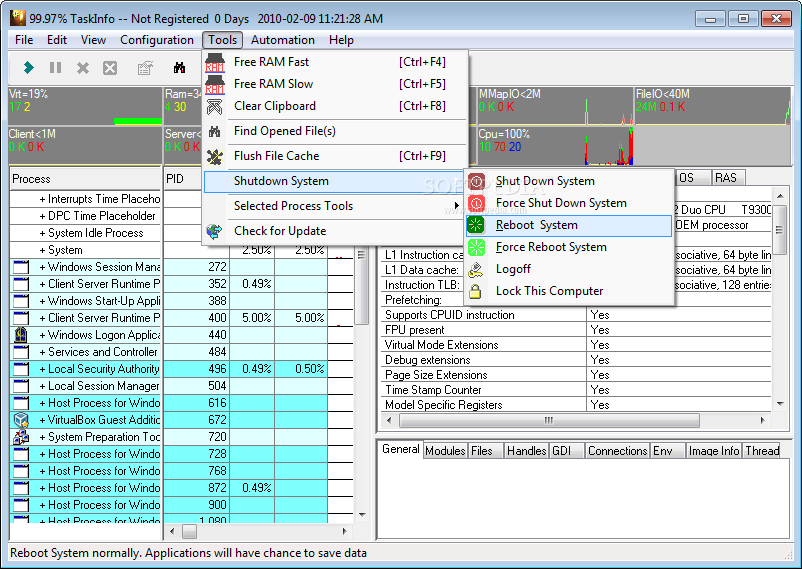
Task: Open the Shutdown System submenu
Action: click(335, 181)
